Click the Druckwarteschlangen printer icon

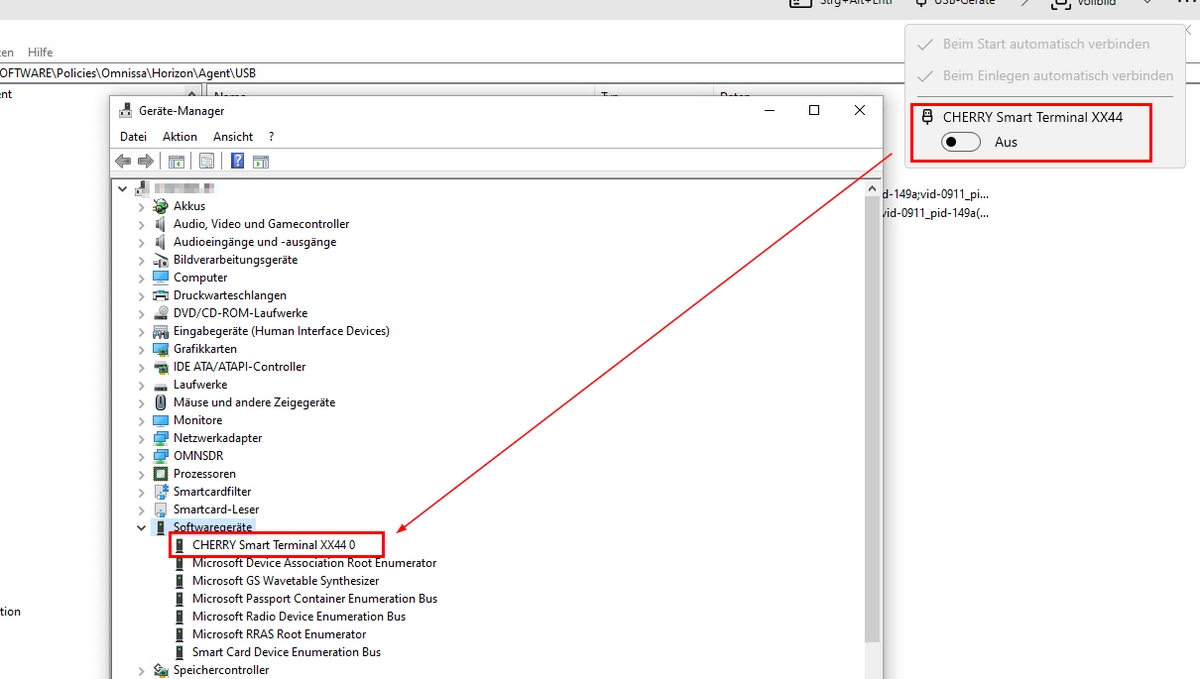[161, 295]
